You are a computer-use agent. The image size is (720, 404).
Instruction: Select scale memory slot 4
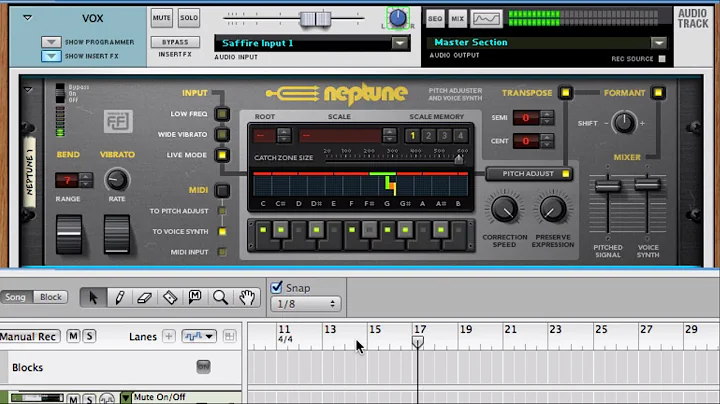tap(460, 135)
